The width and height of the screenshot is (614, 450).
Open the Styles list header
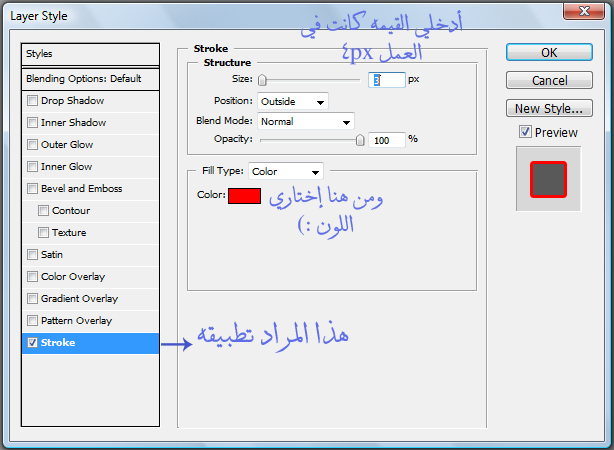pyautogui.click(x=90, y=54)
